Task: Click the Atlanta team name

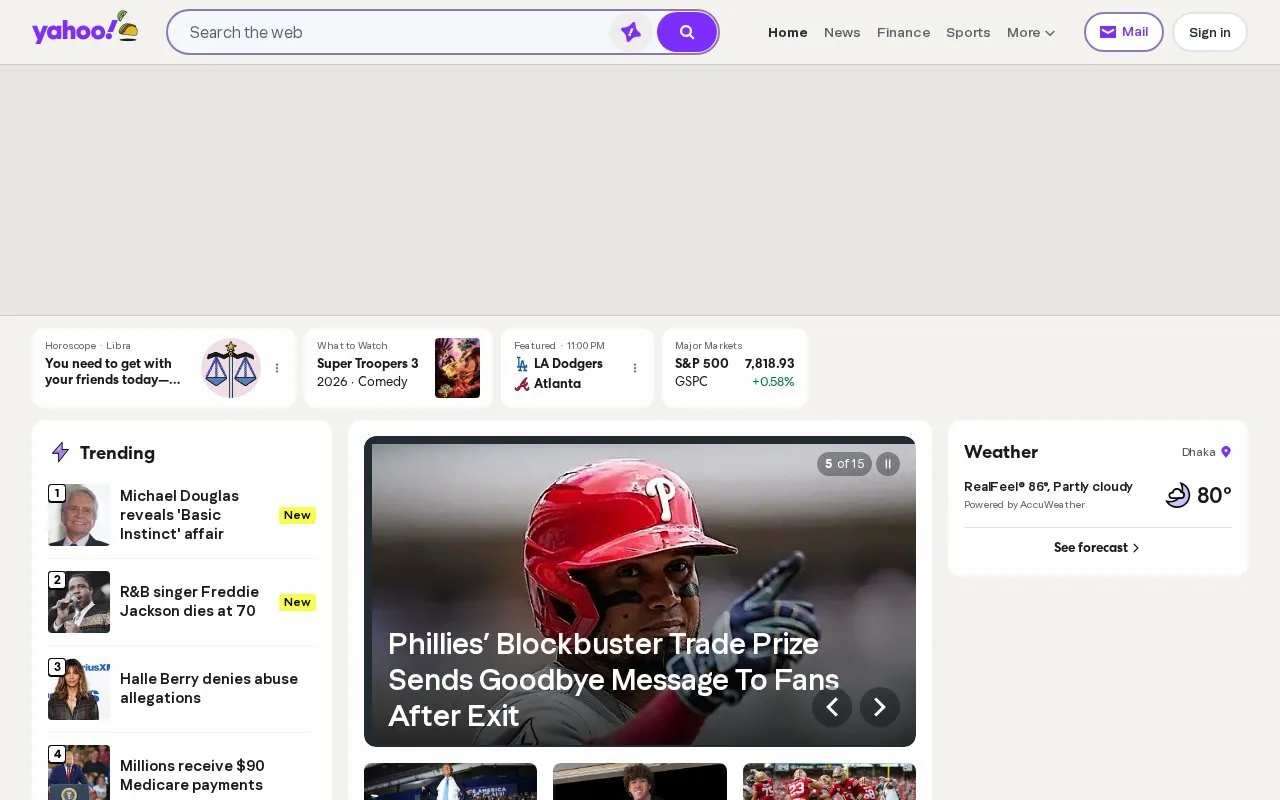Action: click(557, 384)
